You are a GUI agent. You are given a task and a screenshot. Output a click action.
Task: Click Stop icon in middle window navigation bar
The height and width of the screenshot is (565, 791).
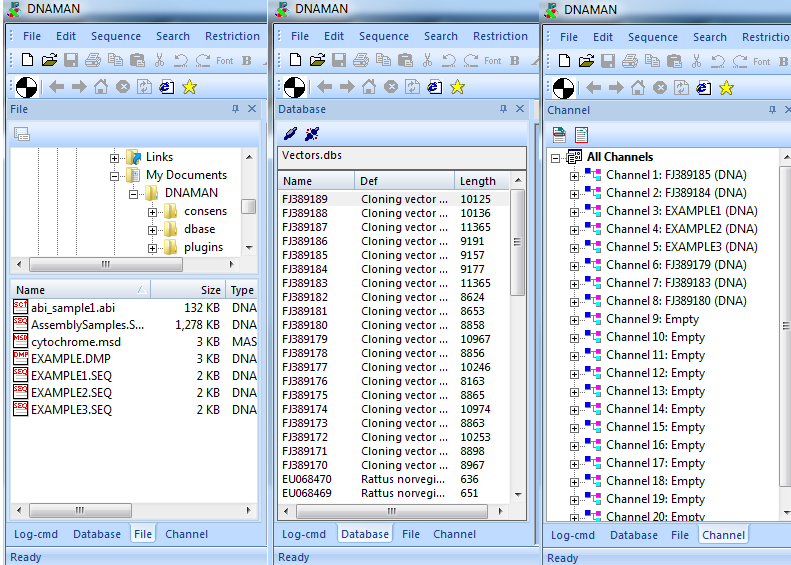point(391,87)
